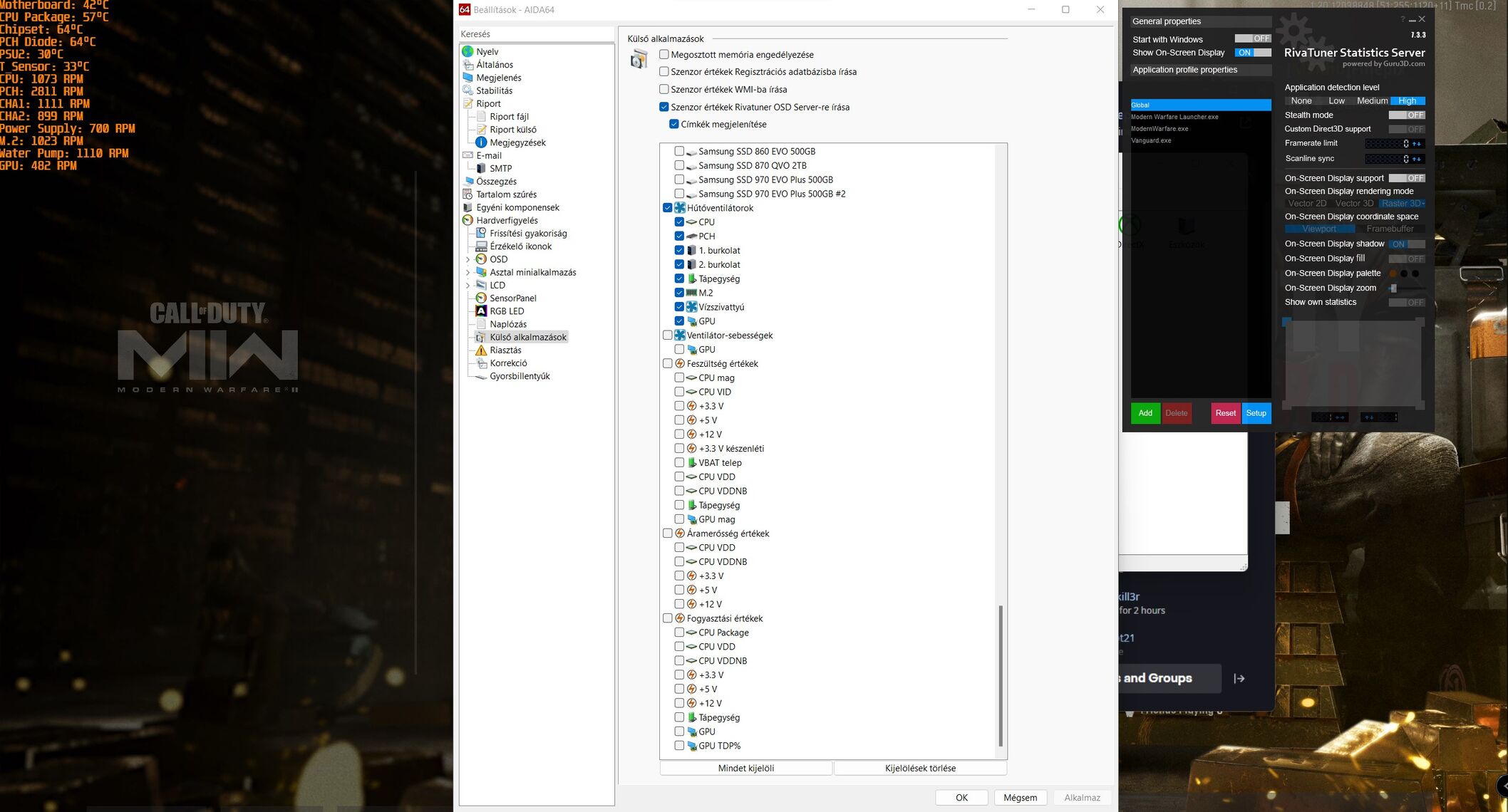
Task: Click OK in AIDA64 settings
Action: (961, 797)
